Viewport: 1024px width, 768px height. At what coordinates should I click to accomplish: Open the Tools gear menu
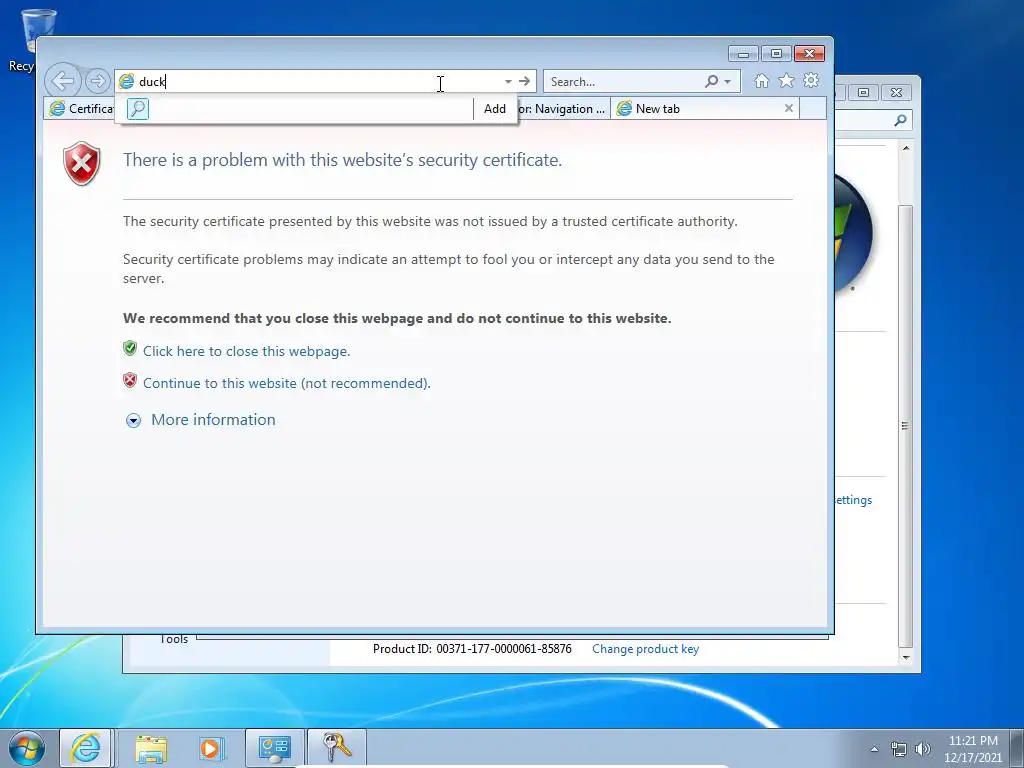coord(811,80)
